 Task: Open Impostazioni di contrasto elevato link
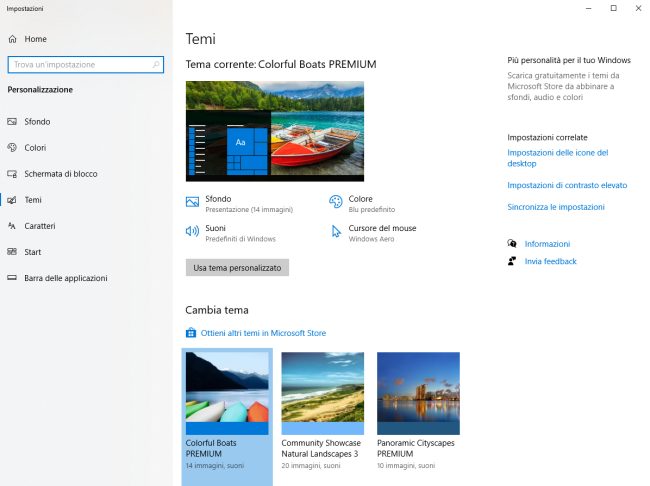[567, 185]
